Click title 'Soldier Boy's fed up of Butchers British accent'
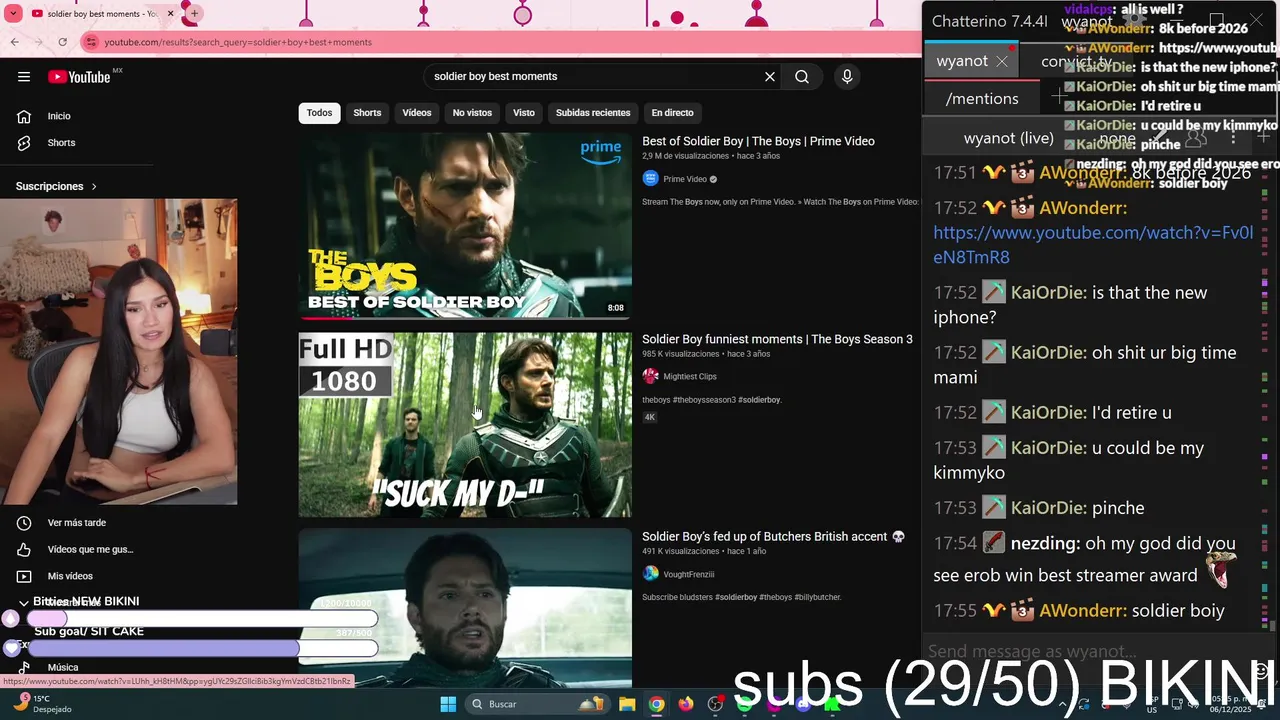Viewport: 1280px width, 720px height. tap(773, 537)
